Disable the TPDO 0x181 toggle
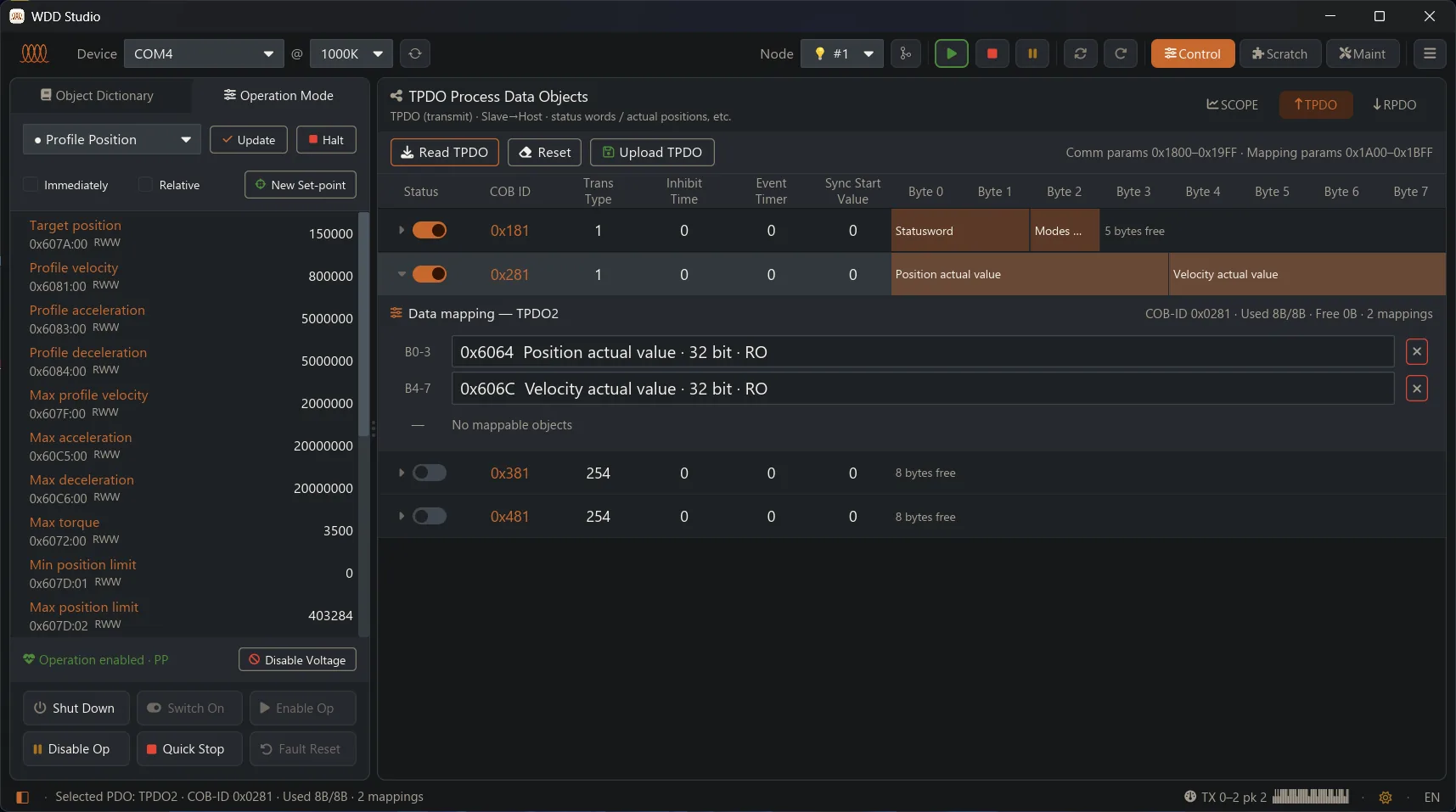The height and width of the screenshot is (812, 1456). pyautogui.click(x=430, y=230)
